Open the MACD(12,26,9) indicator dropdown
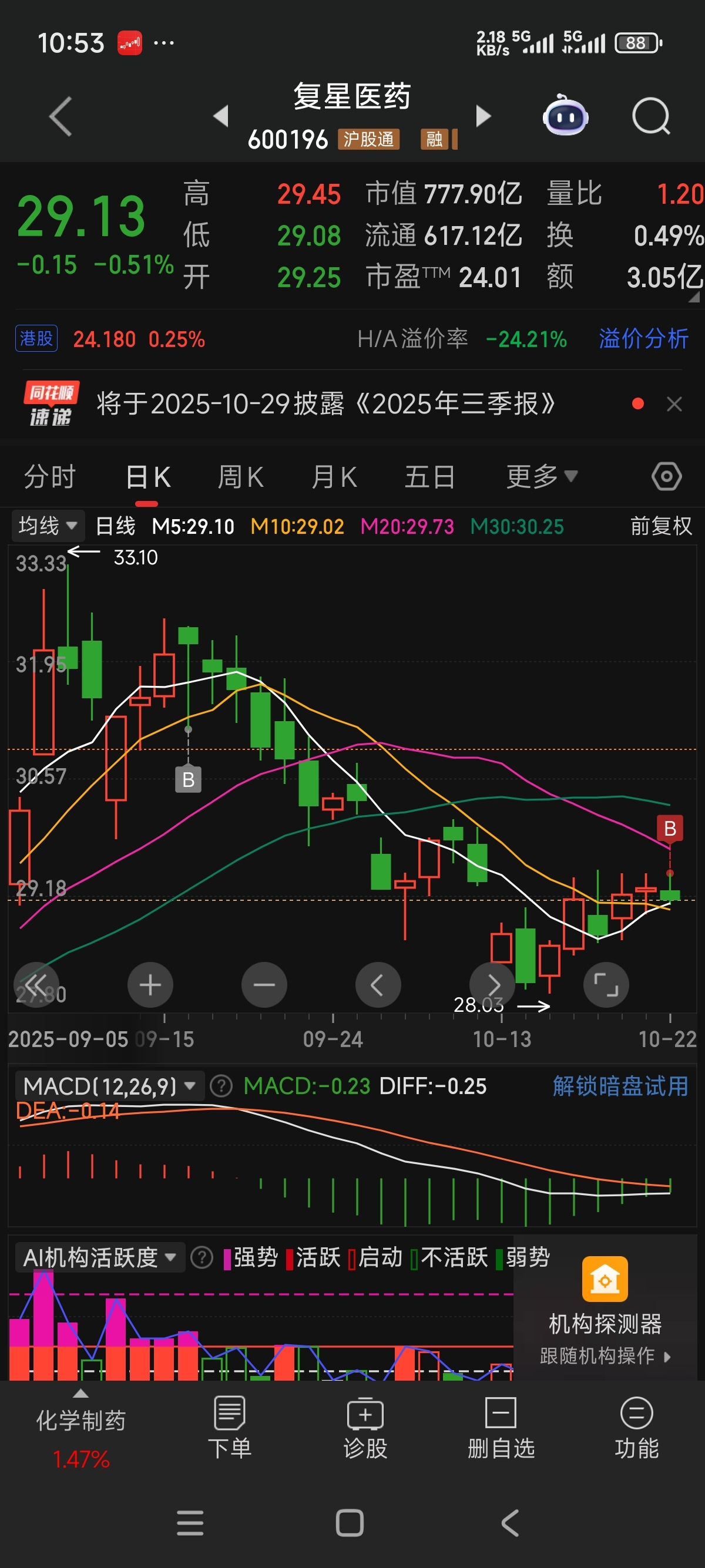 (x=110, y=1085)
